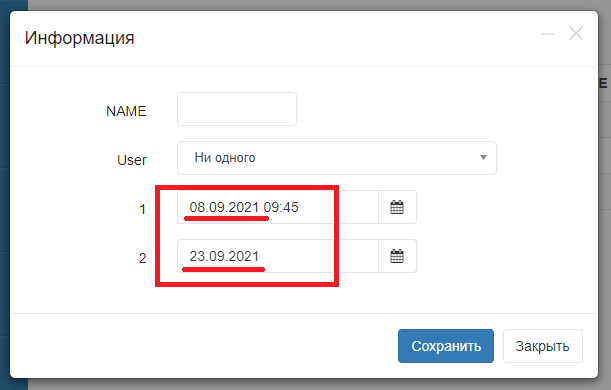Save with the Сохранить button

tap(446, 346)
